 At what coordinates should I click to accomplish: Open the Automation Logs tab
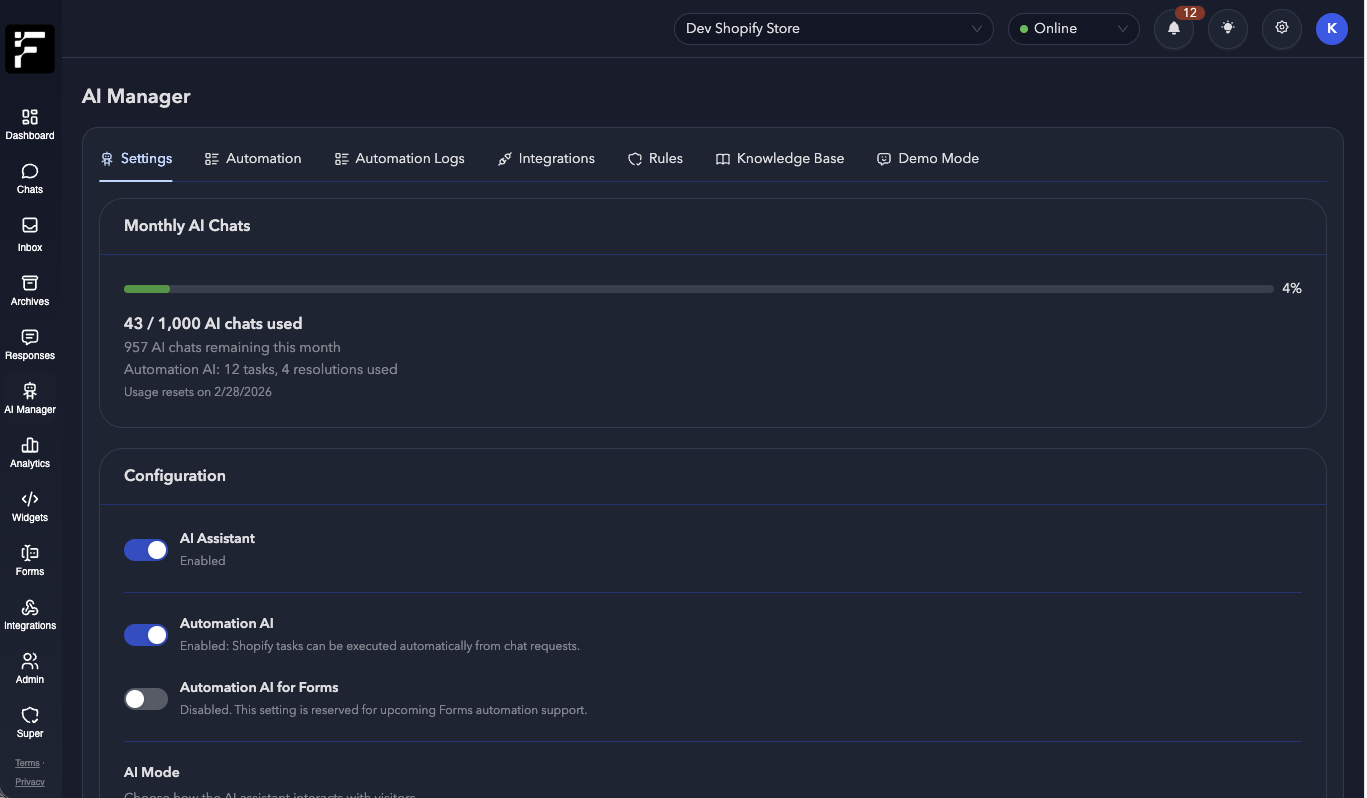tap(399, 158)
